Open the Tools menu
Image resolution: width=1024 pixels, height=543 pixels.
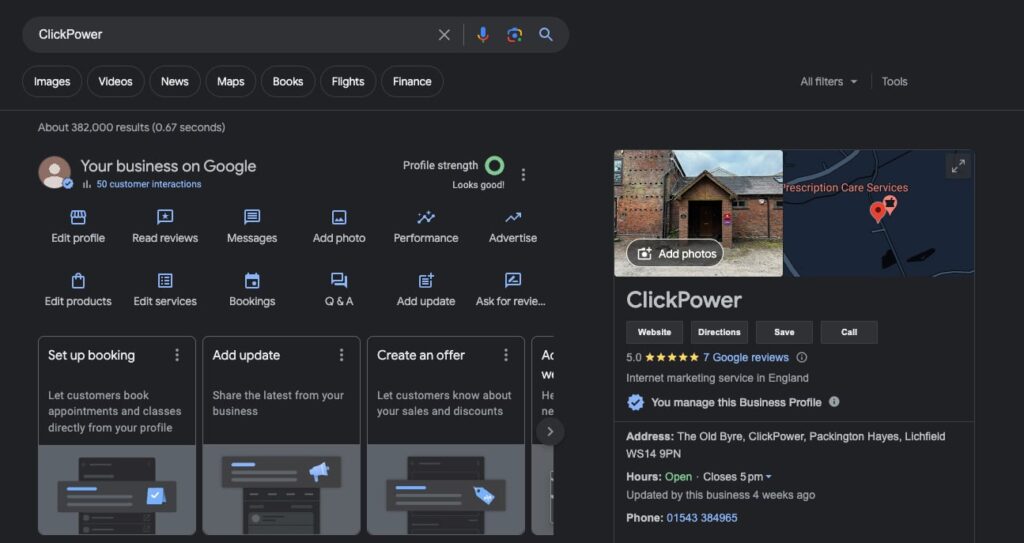tap(895, 82)
